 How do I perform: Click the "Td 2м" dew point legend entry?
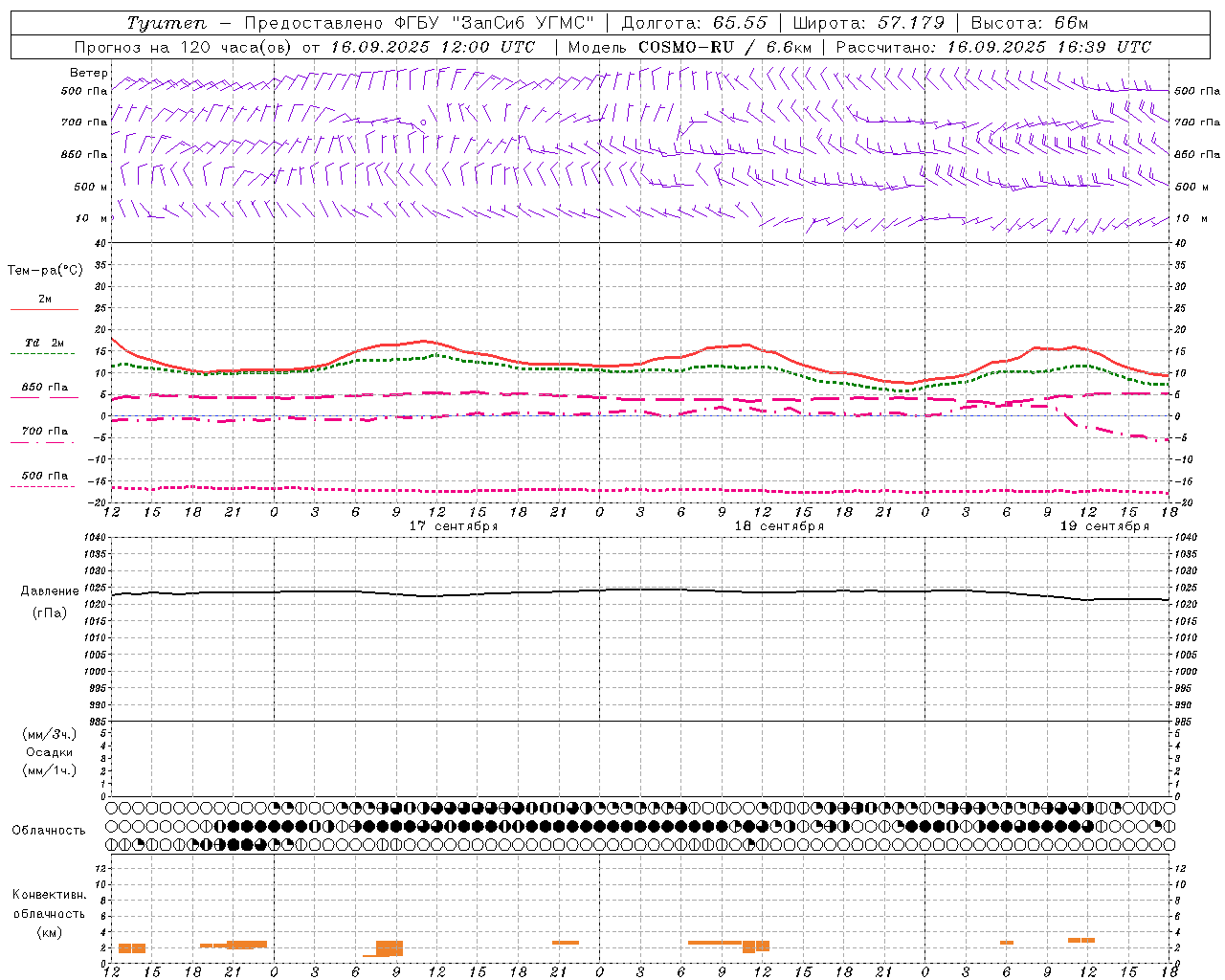click(x=45, y=343)
